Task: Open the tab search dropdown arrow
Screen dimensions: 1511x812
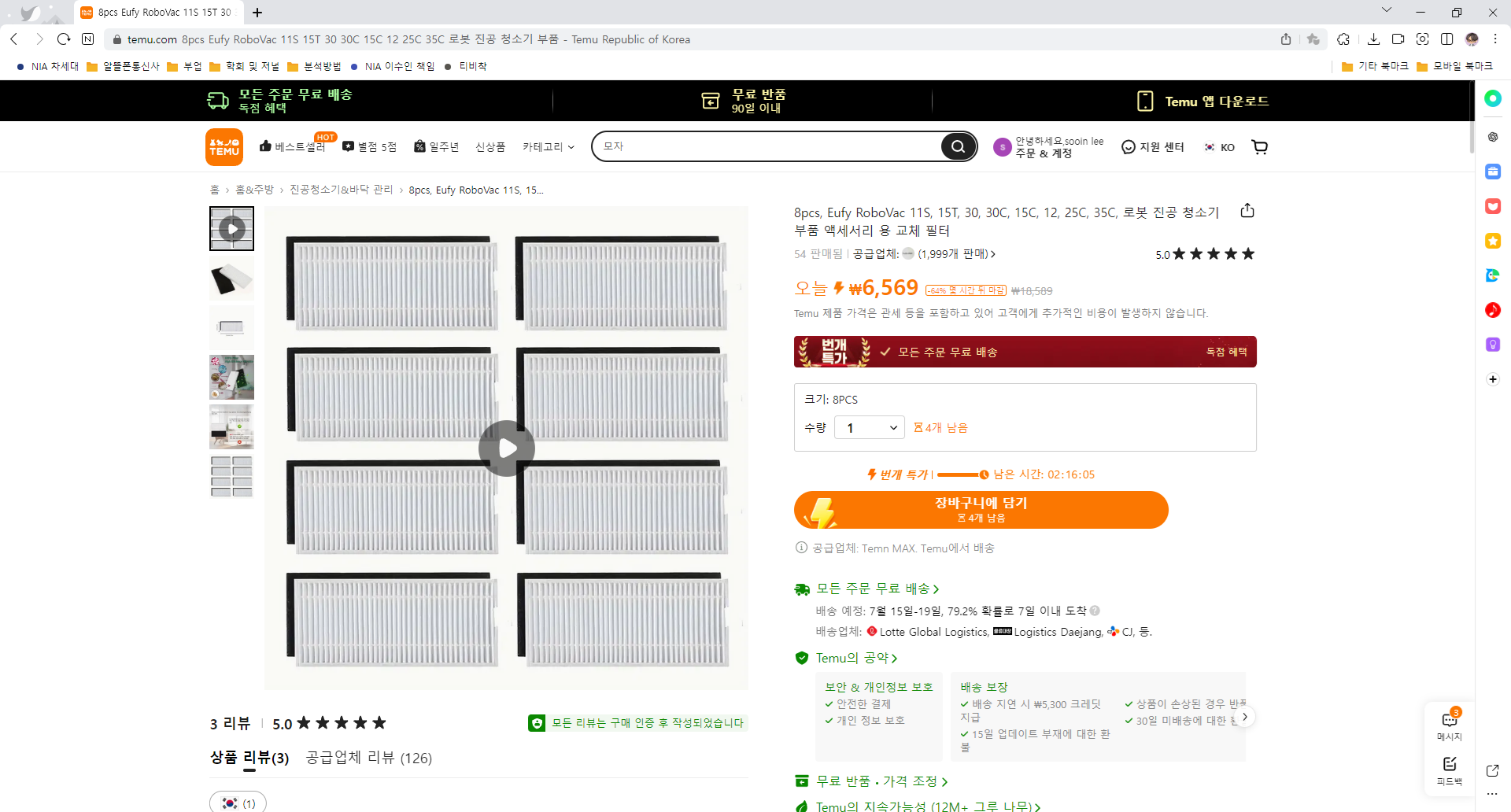Action: (1387, 10)
